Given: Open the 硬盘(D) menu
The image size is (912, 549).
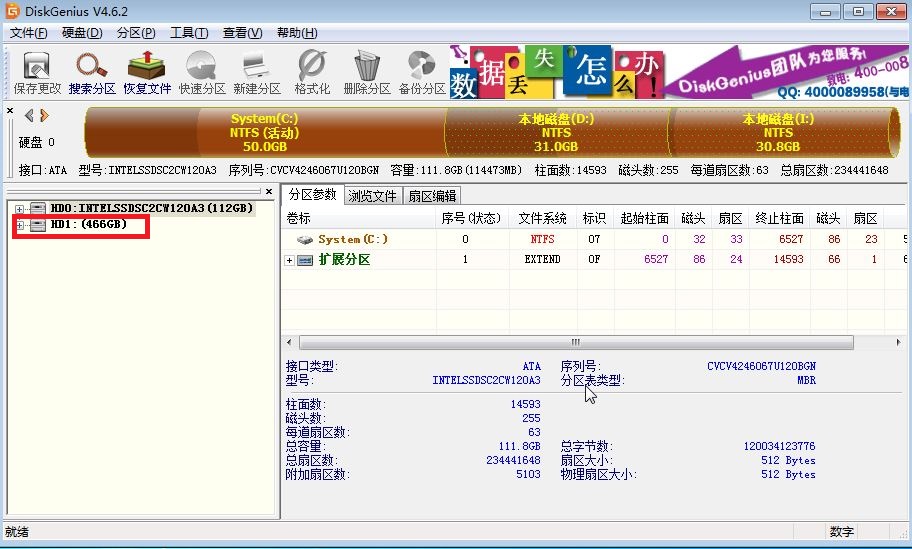Looking at the screenshot, I should coord(82,33).
